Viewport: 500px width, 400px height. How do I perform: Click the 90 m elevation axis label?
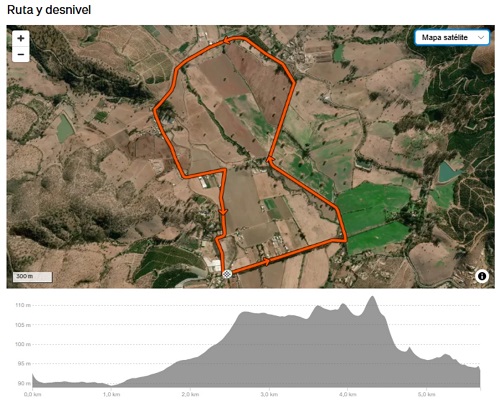[24, 383]
